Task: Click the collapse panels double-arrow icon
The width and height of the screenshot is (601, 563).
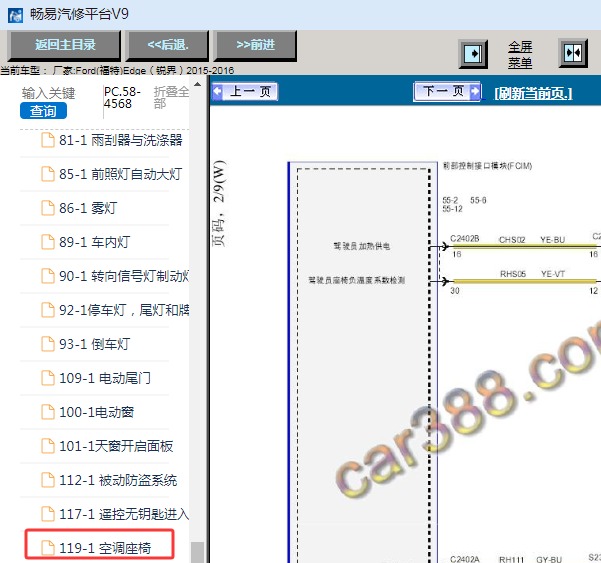Action: (573, 53)
